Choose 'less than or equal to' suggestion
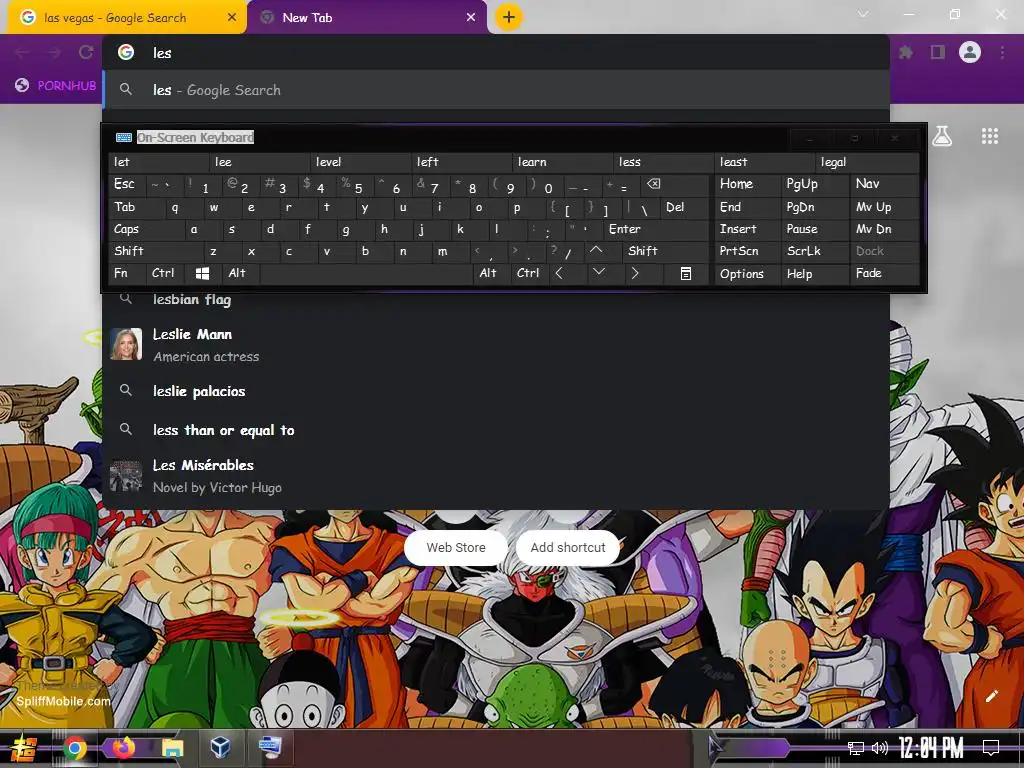Image resolution: width=1024 pixels, height=768 pixels. coord(496,430)
